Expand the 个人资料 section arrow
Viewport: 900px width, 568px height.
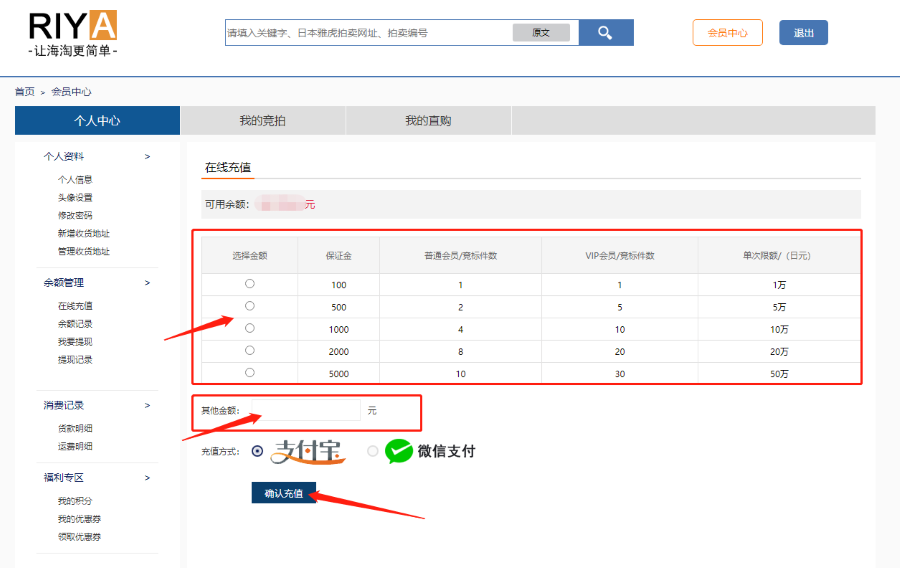(x=147, y=156)
